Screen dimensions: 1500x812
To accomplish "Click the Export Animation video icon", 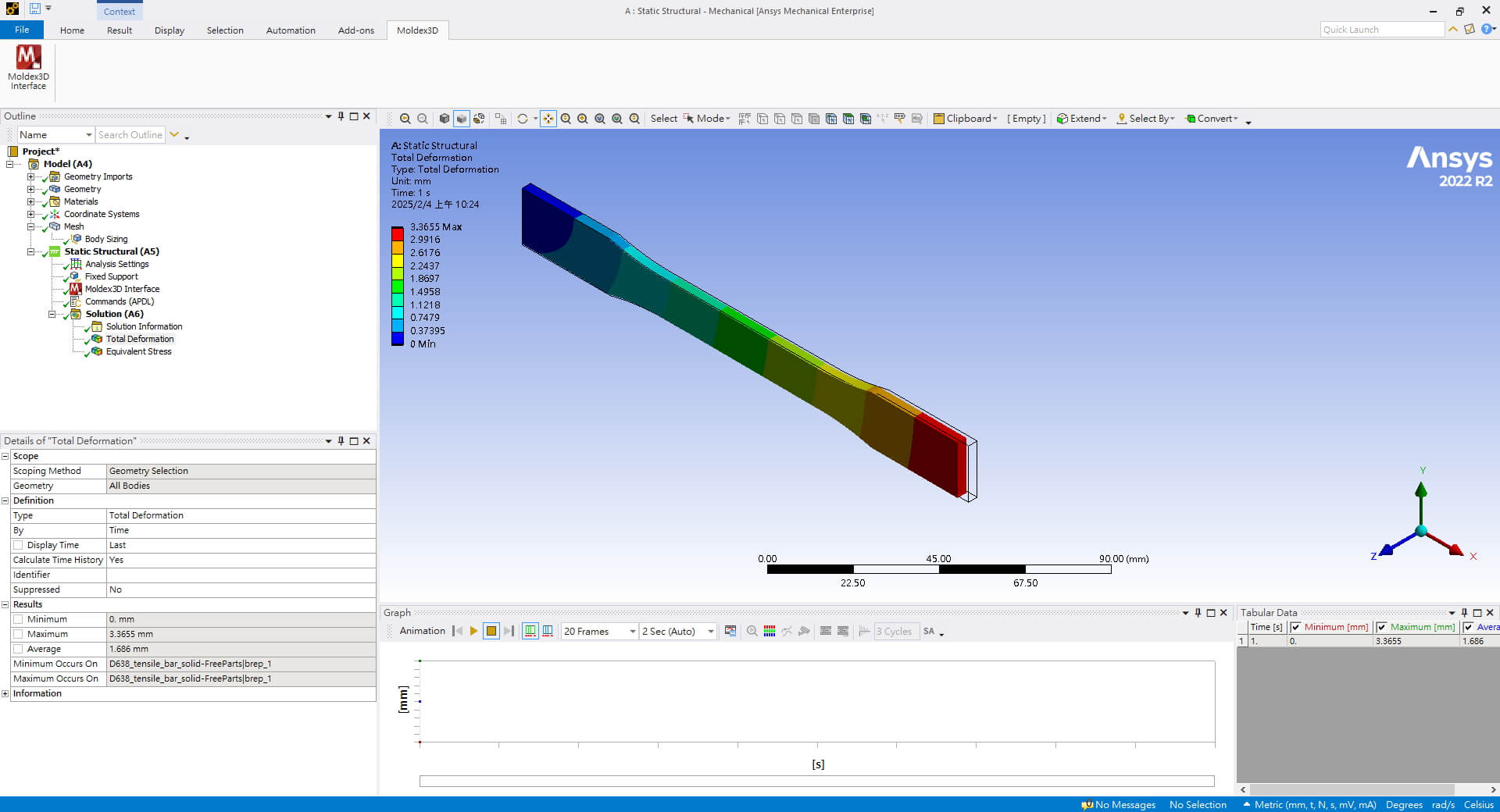I will (x=730, y=631).
